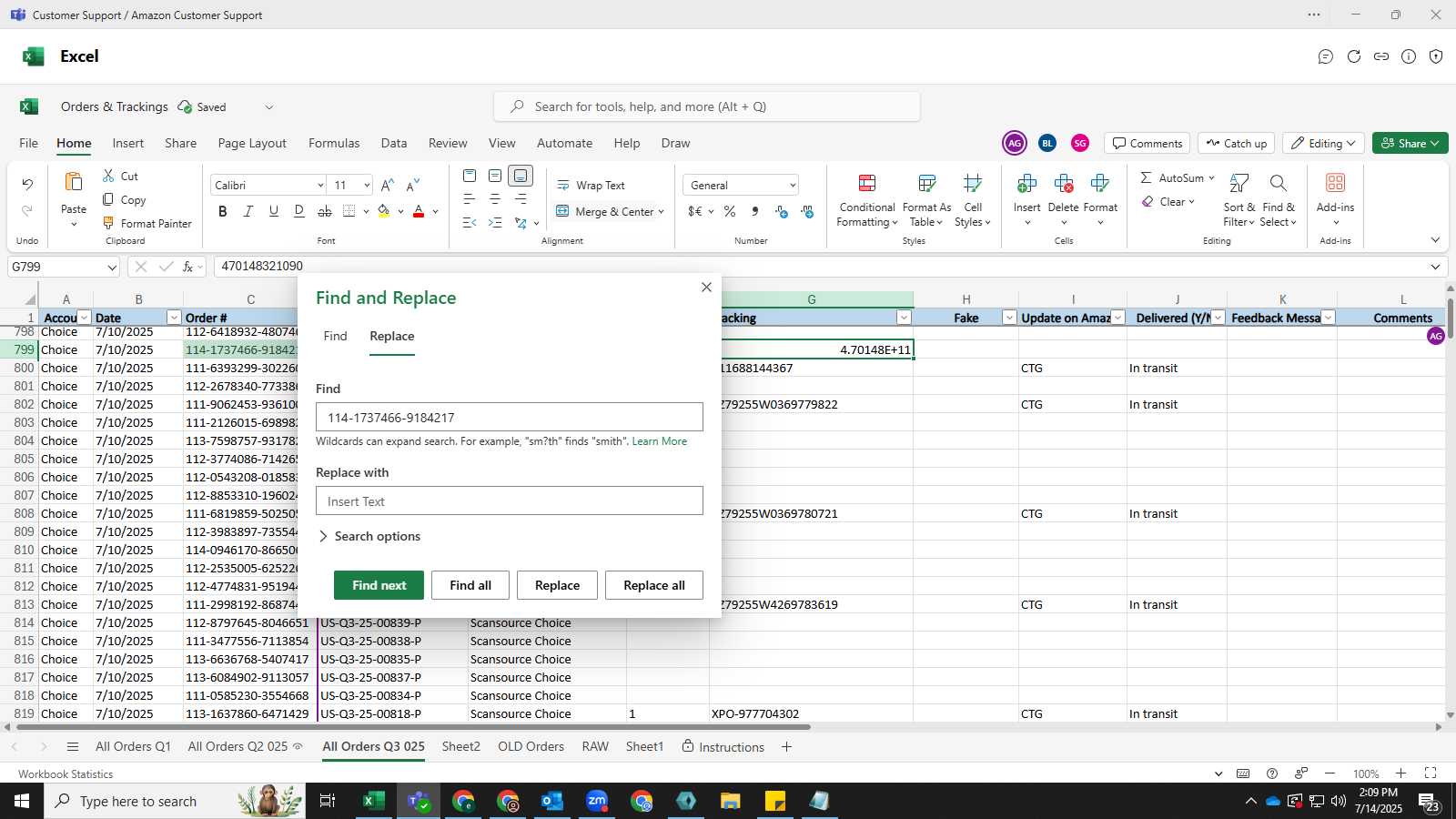Switch to the Find tab in dialog
Image resolution: width=1456 pixels, height=819 pixels.
click(335, 336)
